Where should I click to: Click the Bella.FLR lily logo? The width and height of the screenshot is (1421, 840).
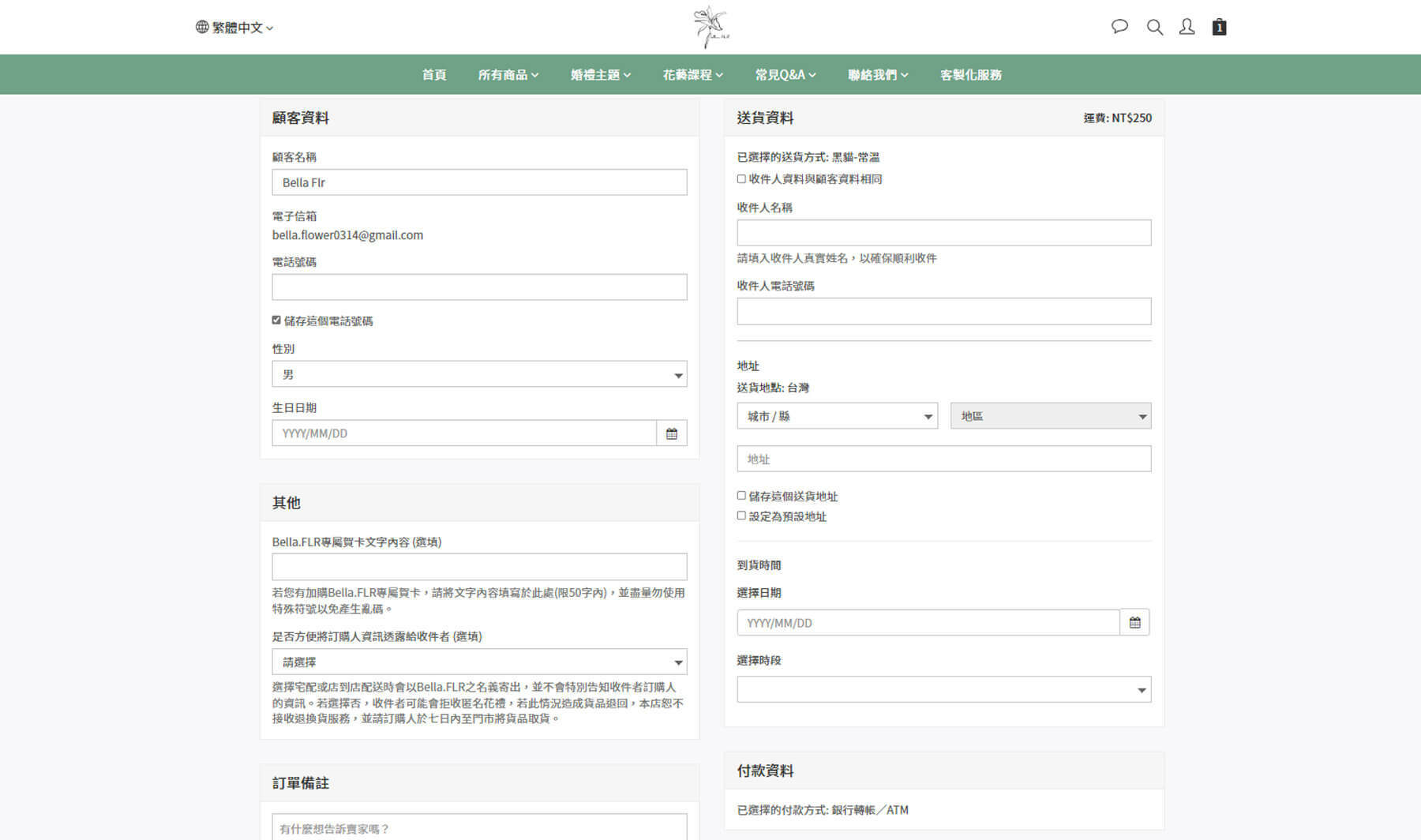(710, 27)
